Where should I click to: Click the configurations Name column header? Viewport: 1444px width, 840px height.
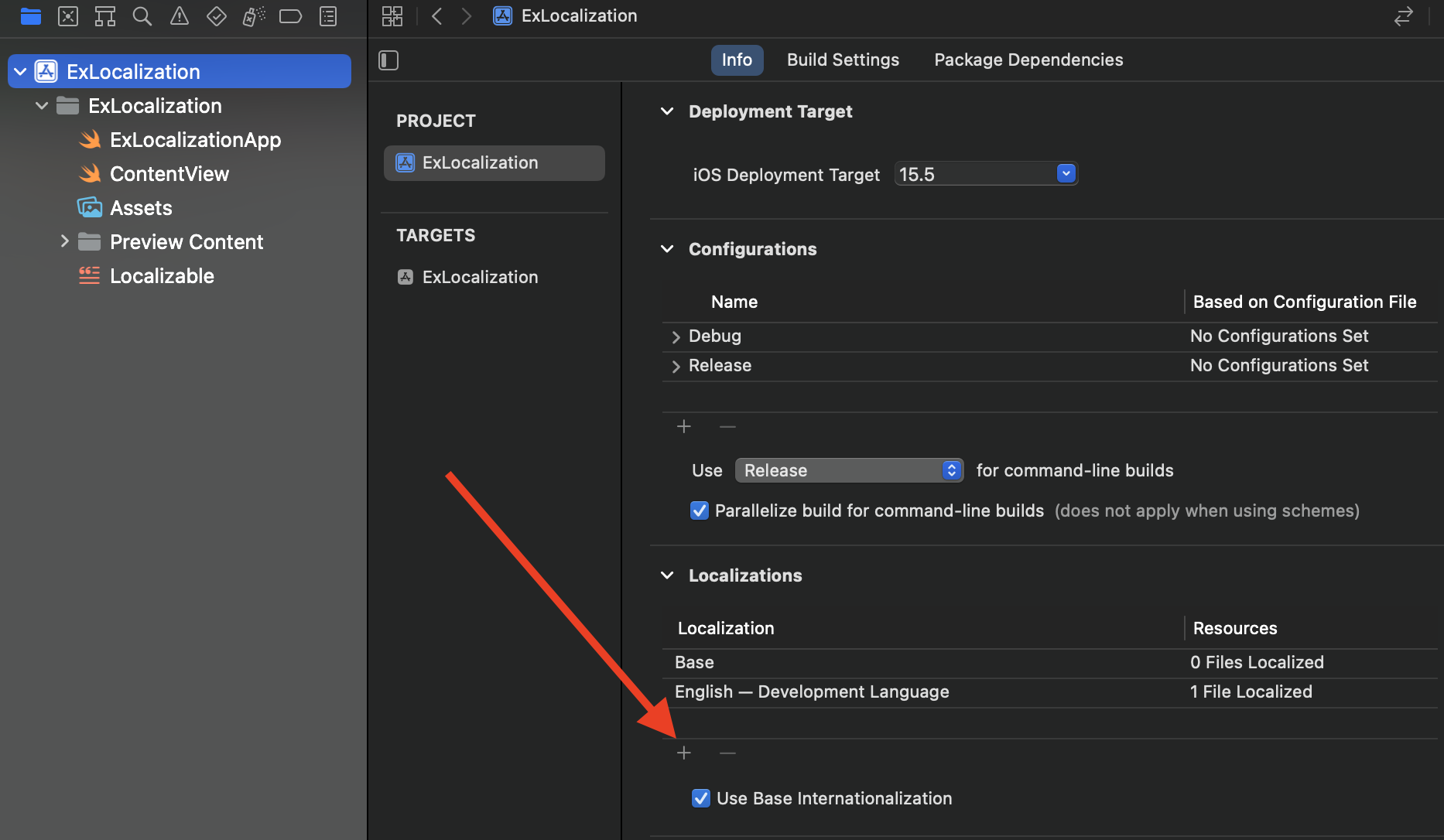click(x=734, y=302)
